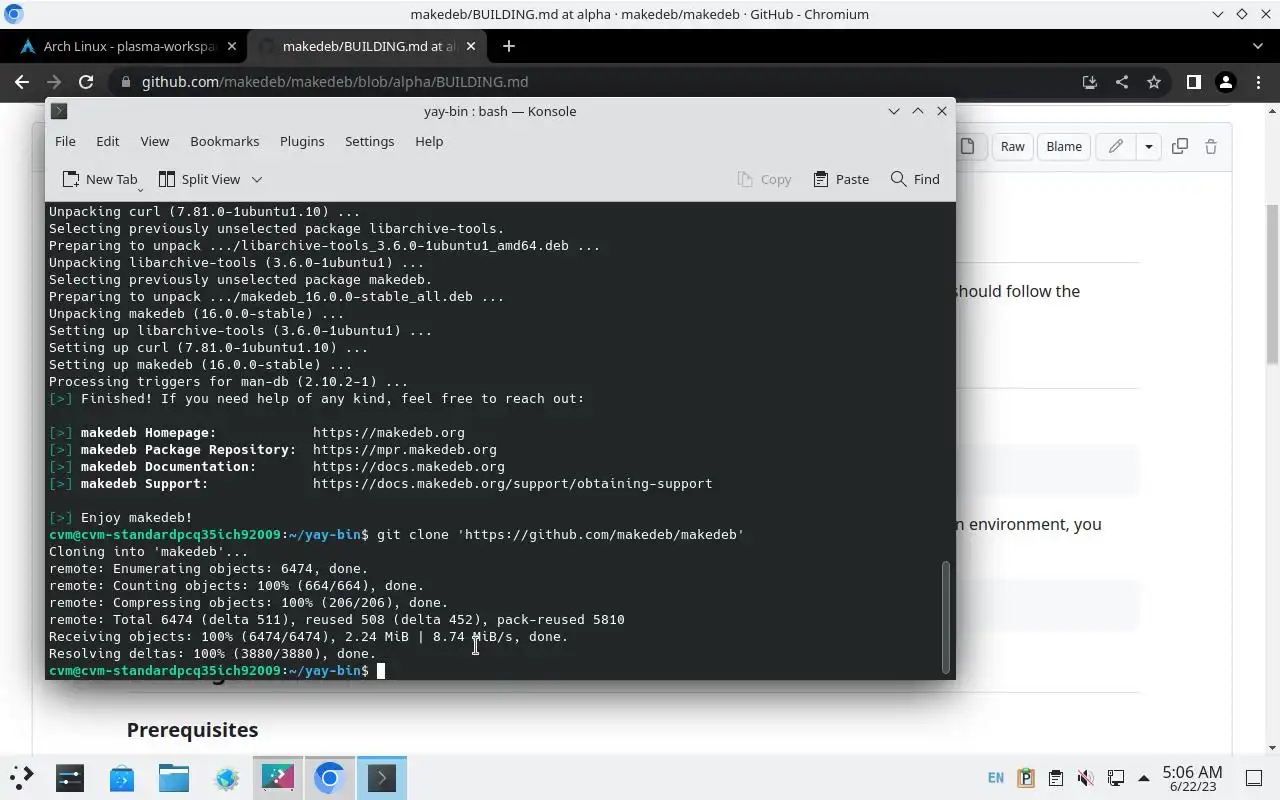
Task: Click the Prerequisites heading on GitHub page
Action: (192, 730)
